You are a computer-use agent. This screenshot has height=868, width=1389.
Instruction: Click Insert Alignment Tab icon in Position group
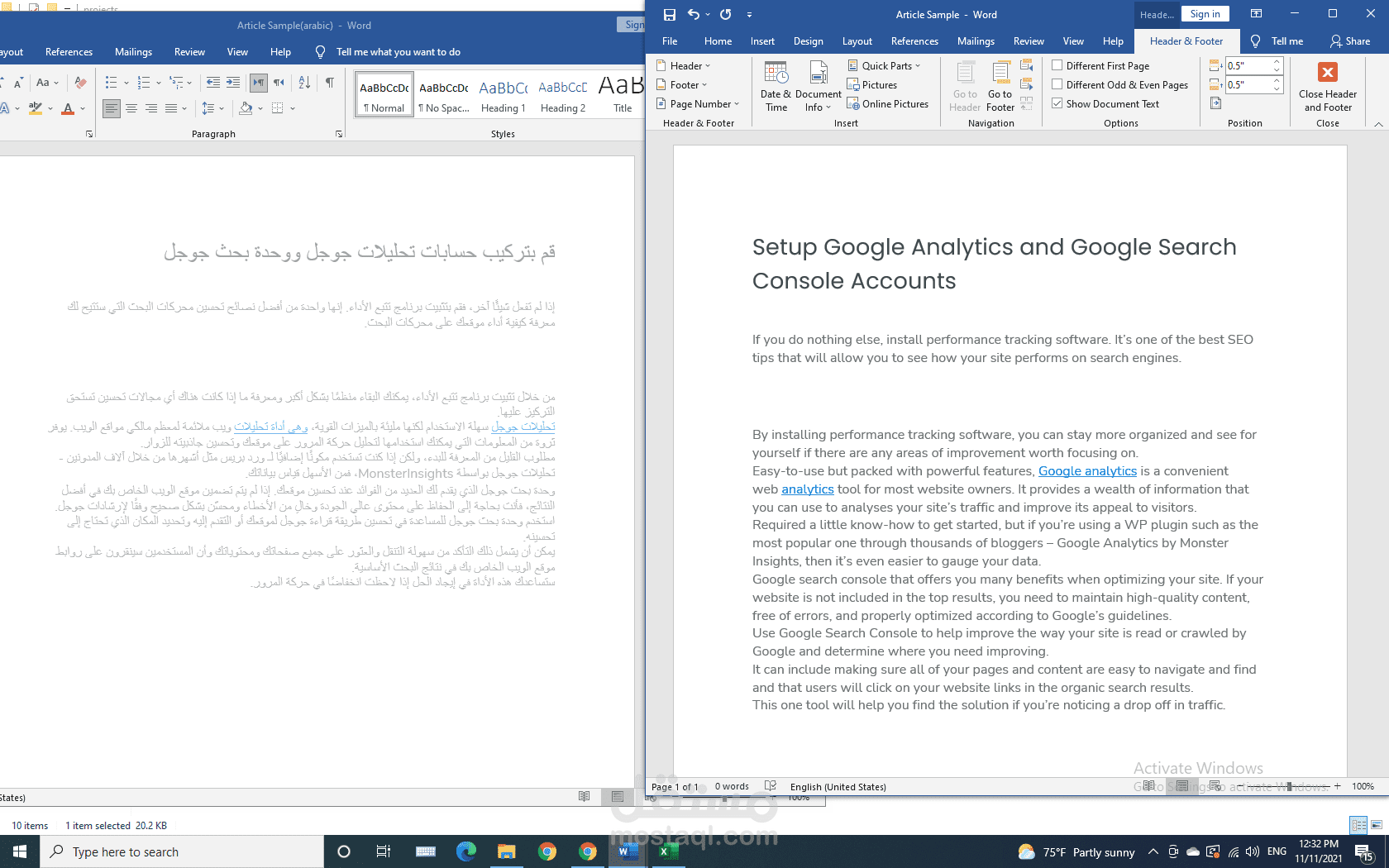(1215, 103)
